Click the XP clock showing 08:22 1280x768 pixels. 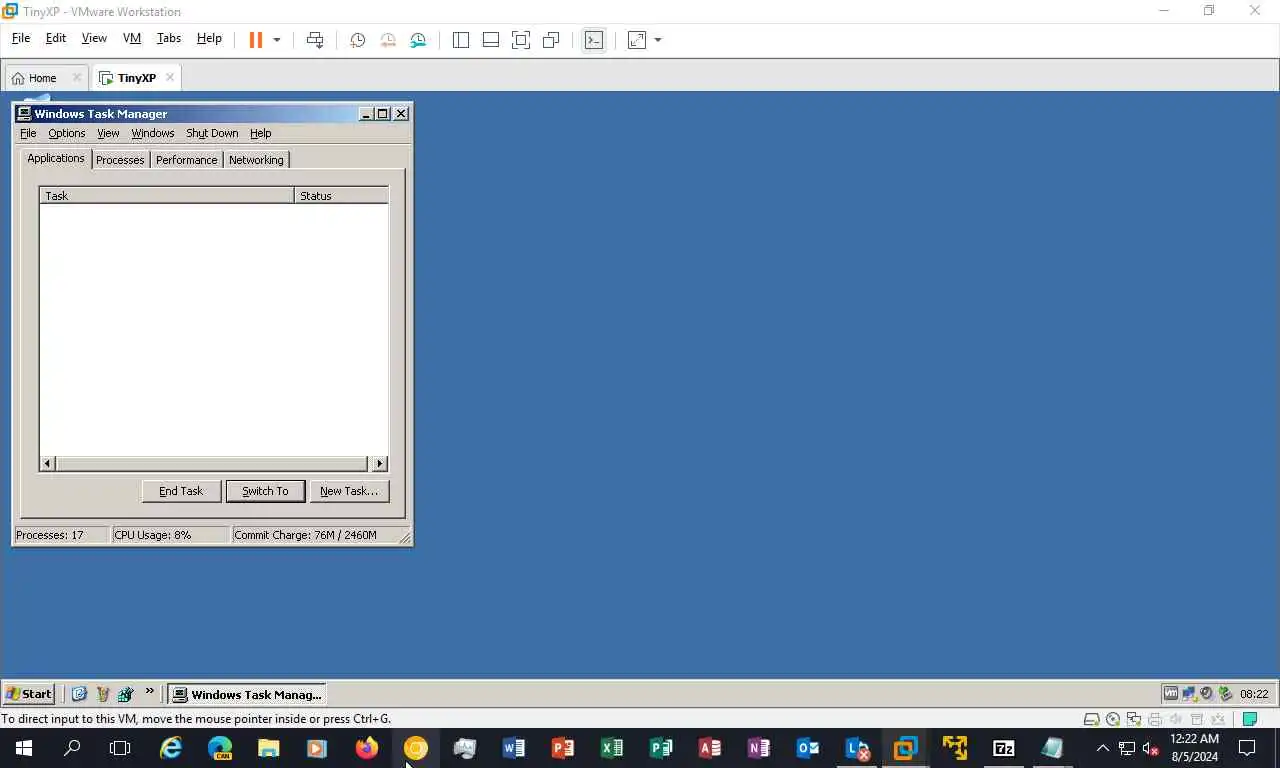coord(1254,693)
